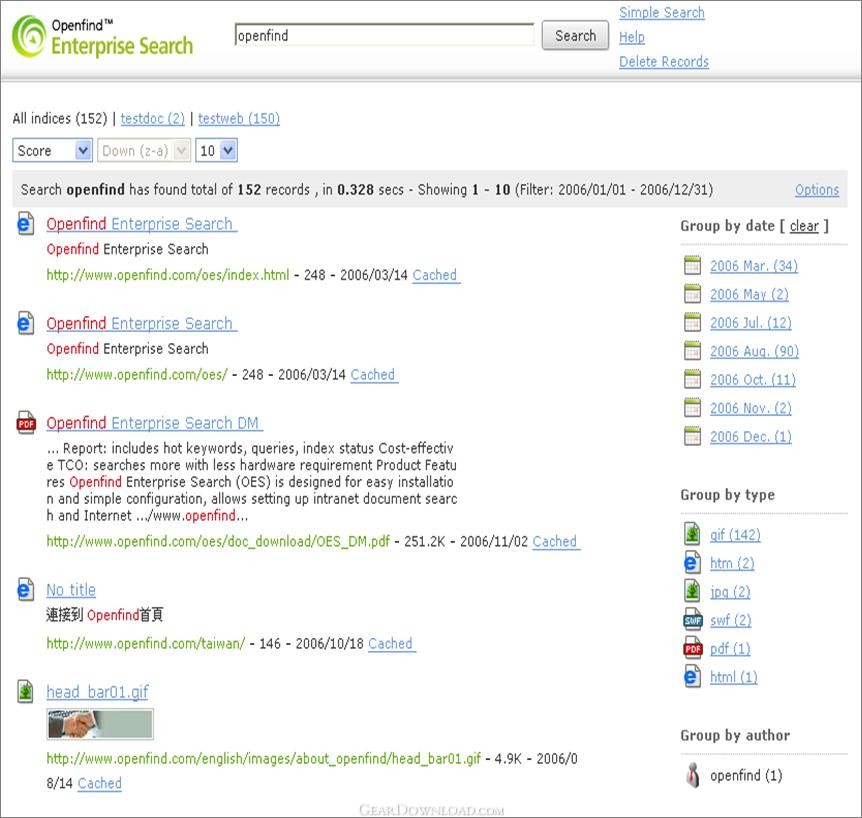The width and height of the screenshot is (862, 818).
Task: Filter results by 2006 Nov. (2)
Action: [x=751, y=408]
